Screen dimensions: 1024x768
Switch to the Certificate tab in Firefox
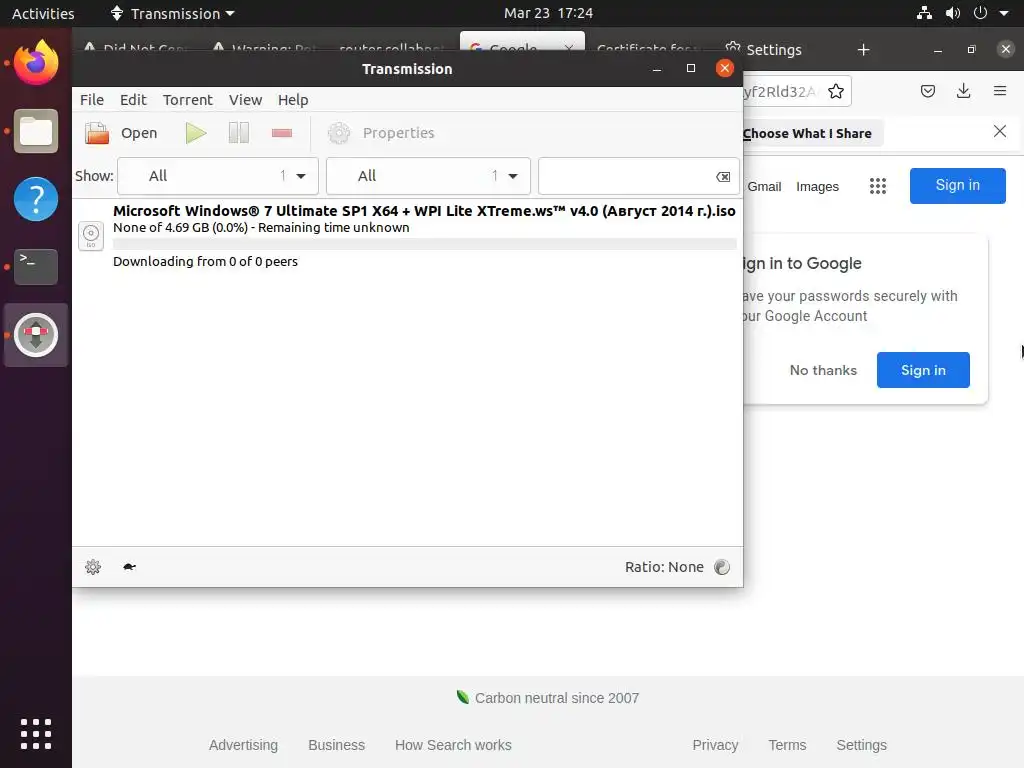click(647, 50)
